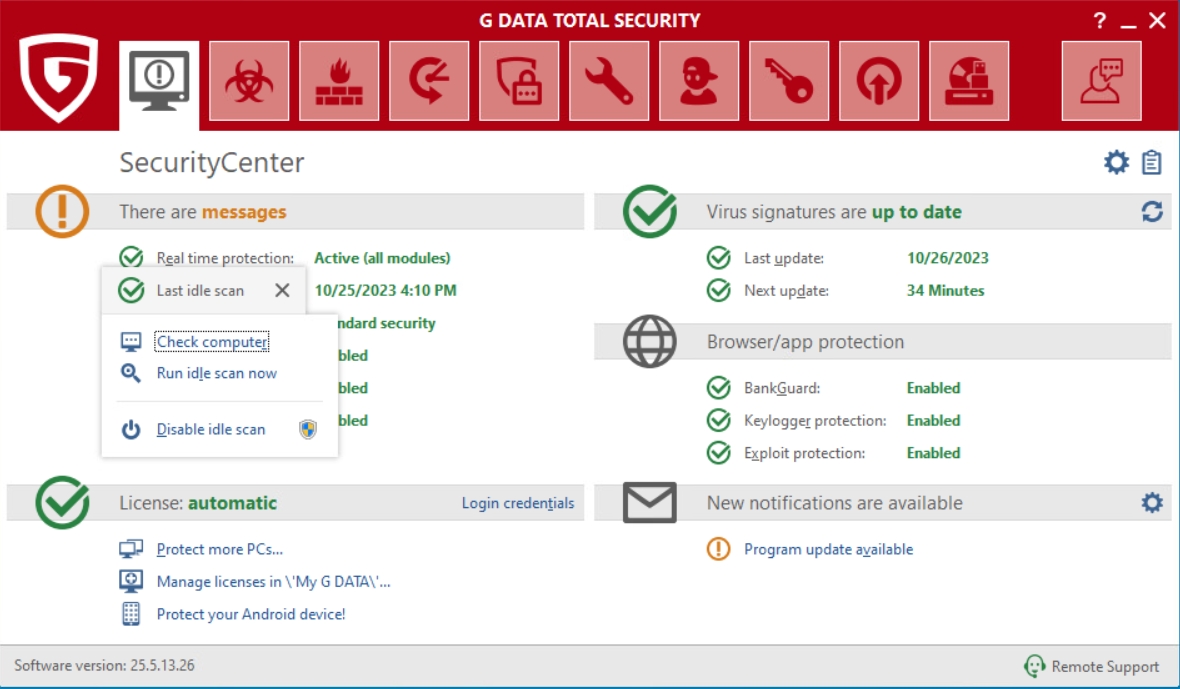Viewport: 1180px width, 689px height.
Task: Open the Encryption key tab
Action: click(789, 81)
